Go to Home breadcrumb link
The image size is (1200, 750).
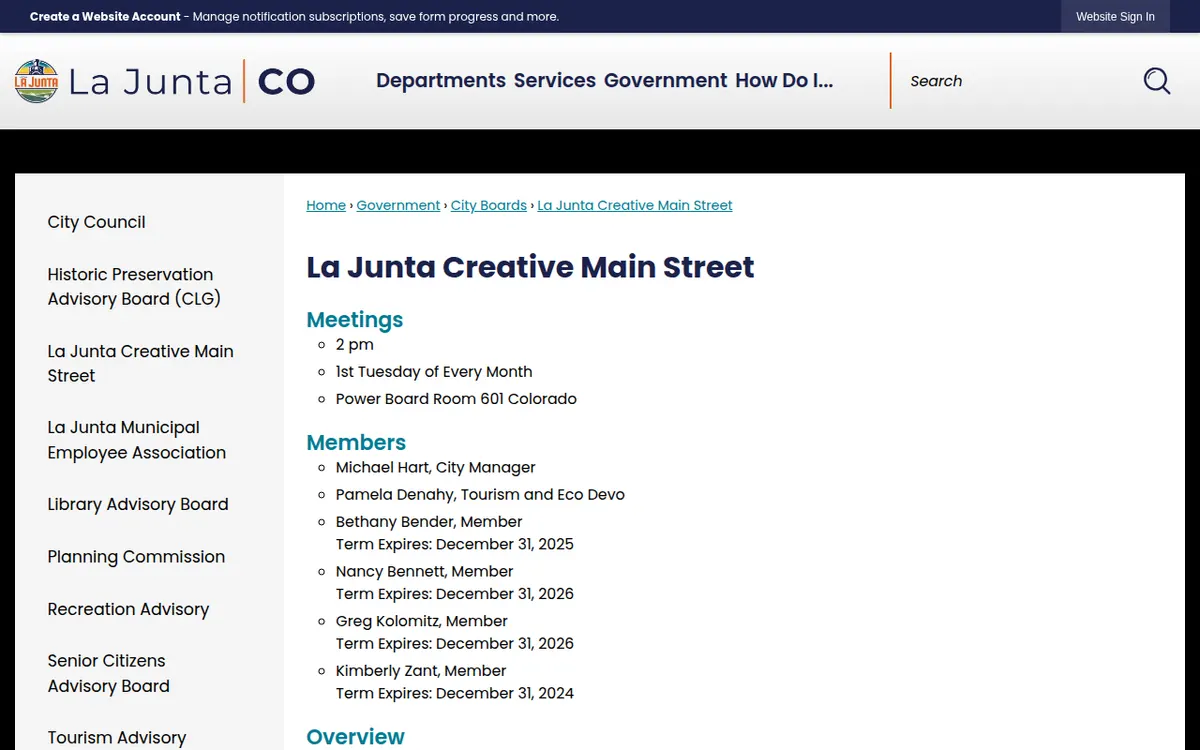[x=326, y=205]
